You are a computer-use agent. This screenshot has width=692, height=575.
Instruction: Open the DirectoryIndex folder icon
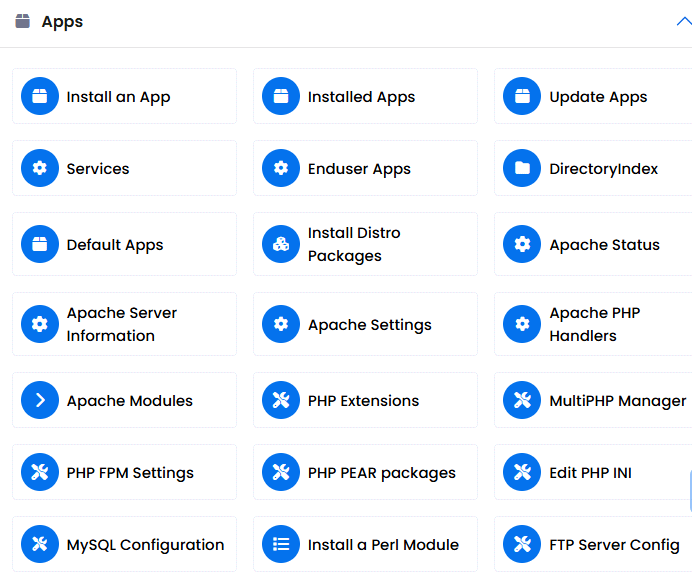point(522,168)
